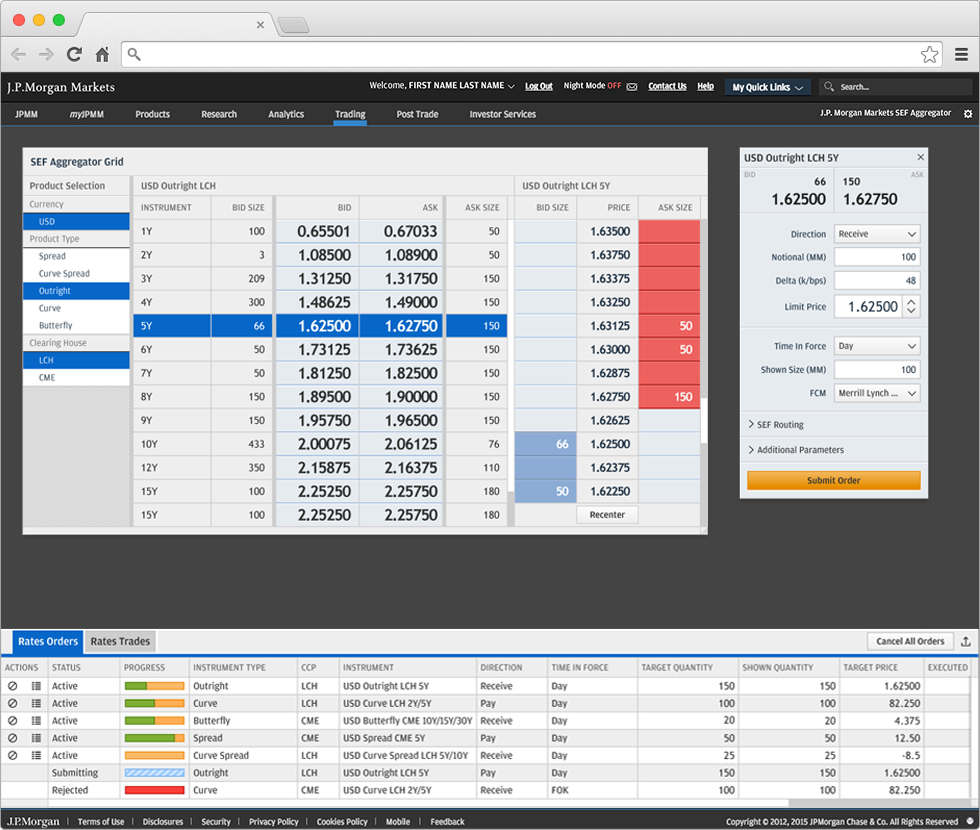Image resolution: width=980 pixels, height=830 pixels.
Task: Open browser hamburger menu
Action: click(x=961, y=54)
